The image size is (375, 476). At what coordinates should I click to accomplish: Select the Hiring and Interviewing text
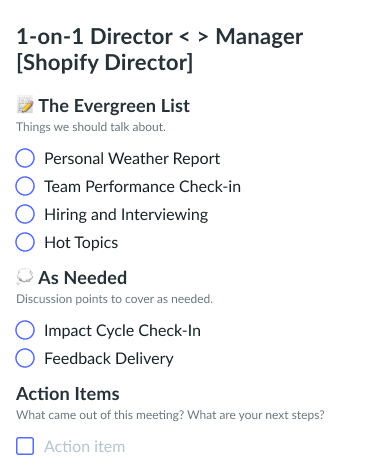point(126,214)
